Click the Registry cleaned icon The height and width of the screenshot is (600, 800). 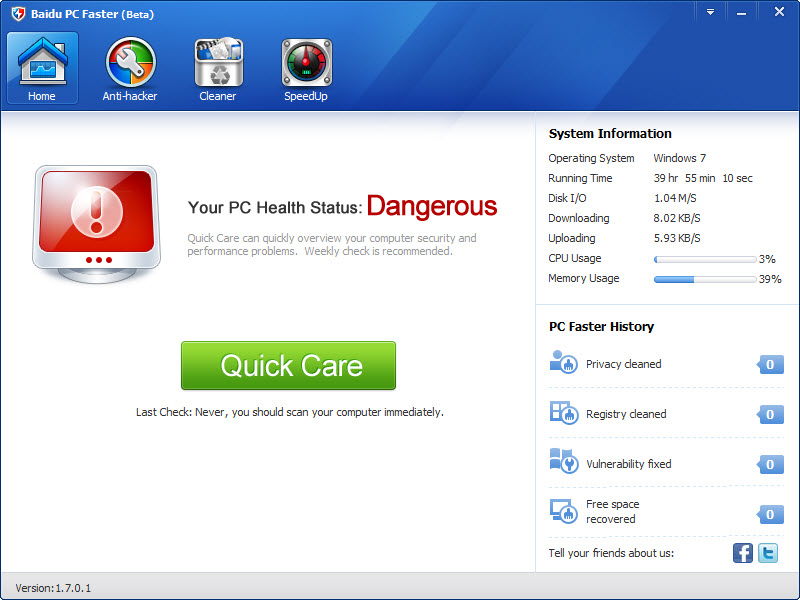tap(563, 413)
